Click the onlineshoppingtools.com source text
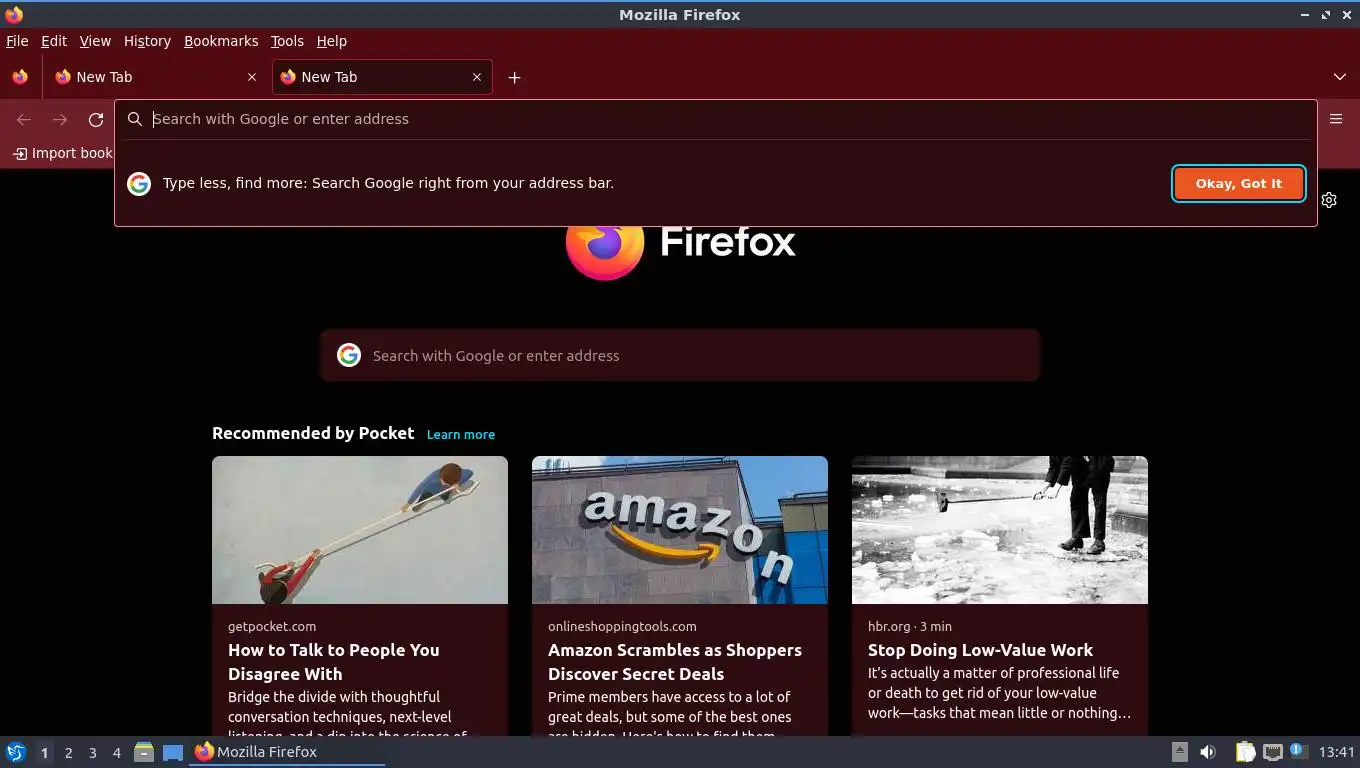Screen dimensions: 1360x768 click(x=622, y=626)
